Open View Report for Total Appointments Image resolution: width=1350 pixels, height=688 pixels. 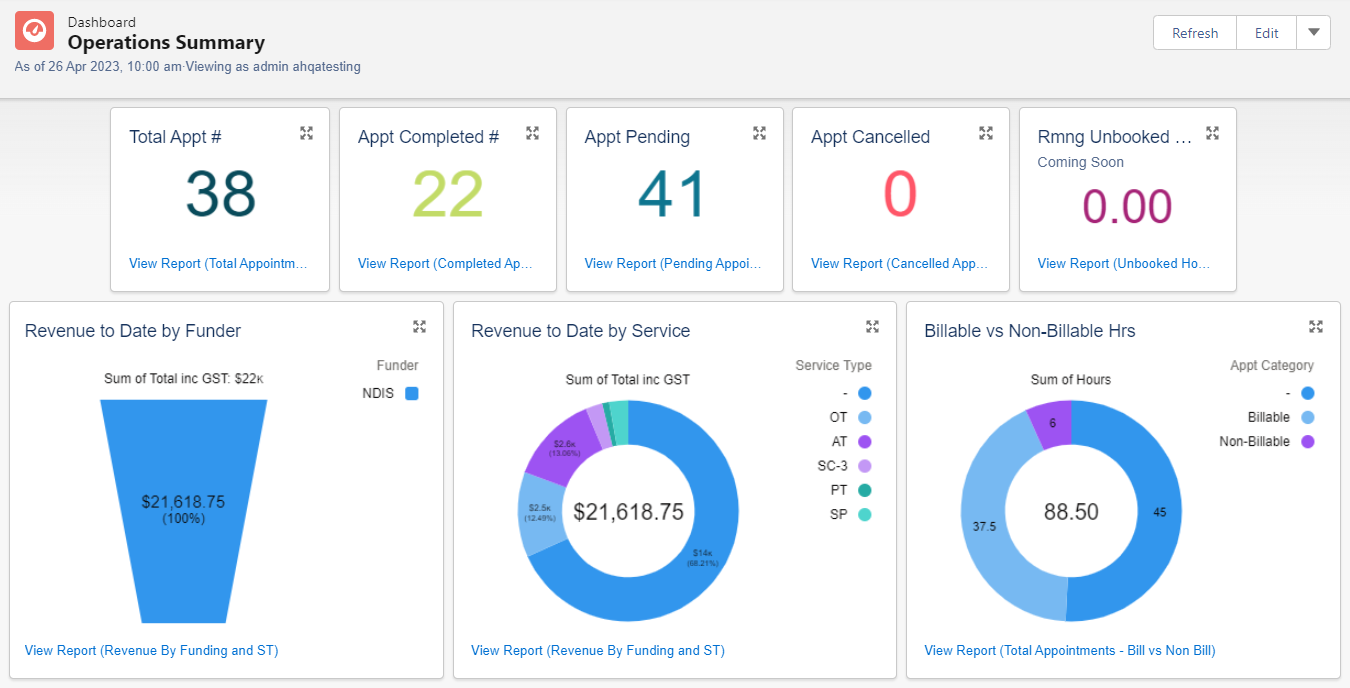[x=219, y=263]
